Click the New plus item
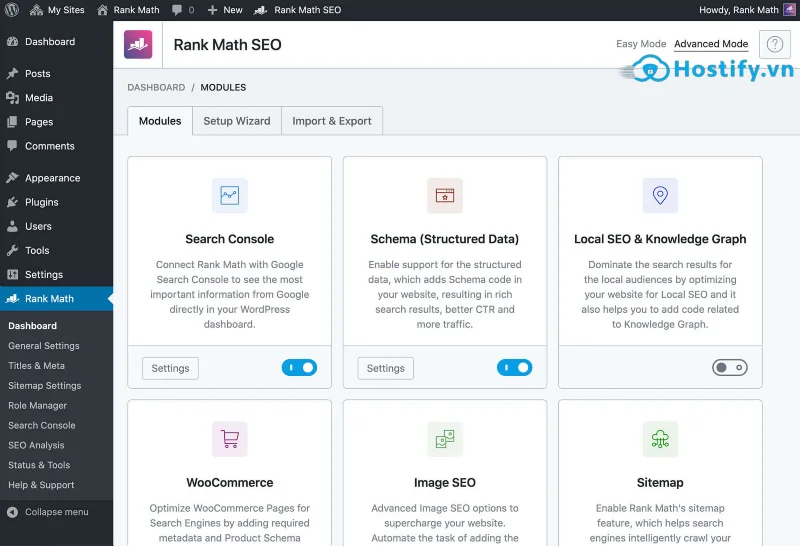The height and width of the screenshot is (546, 800). (x=225, y=10)
